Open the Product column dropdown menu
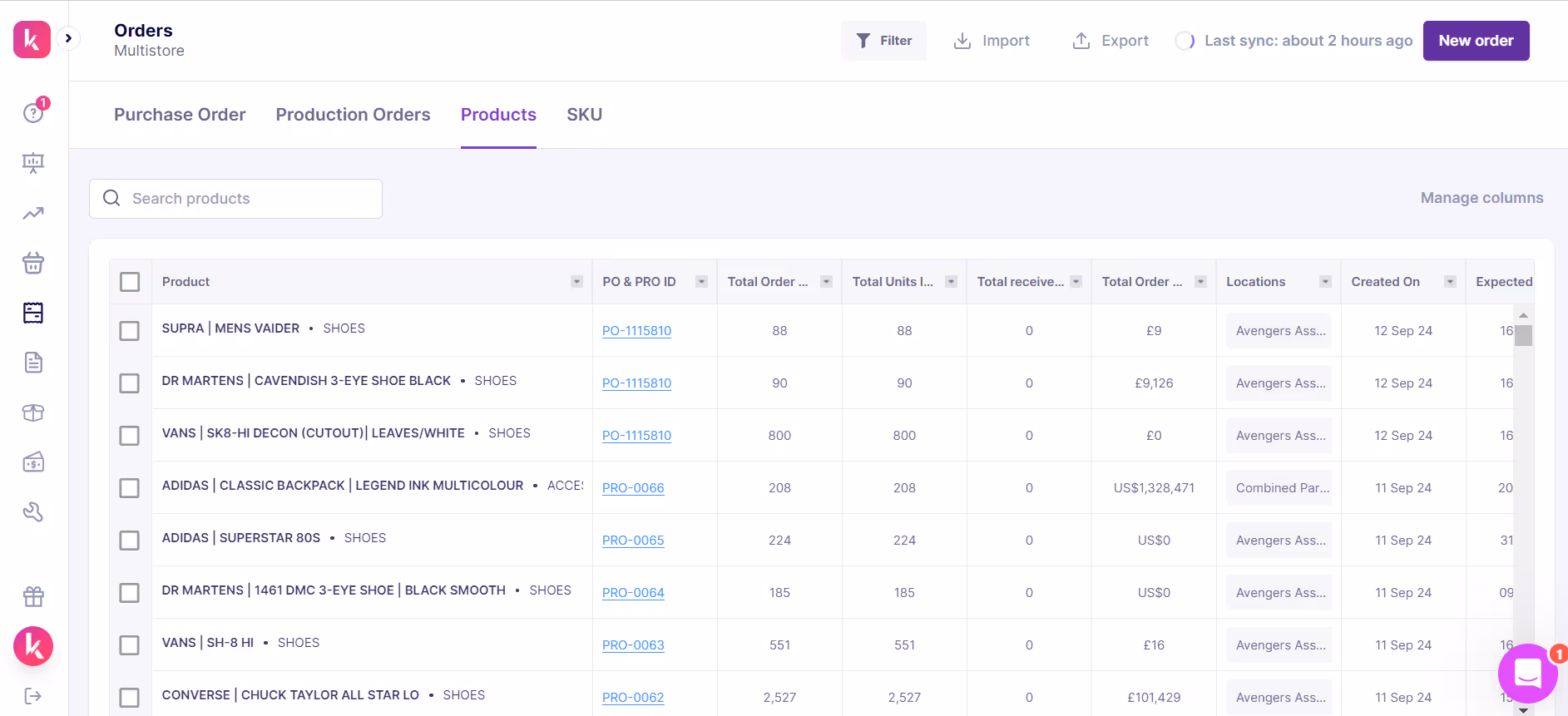This screenshot has width=1568, height=716. 576,282
